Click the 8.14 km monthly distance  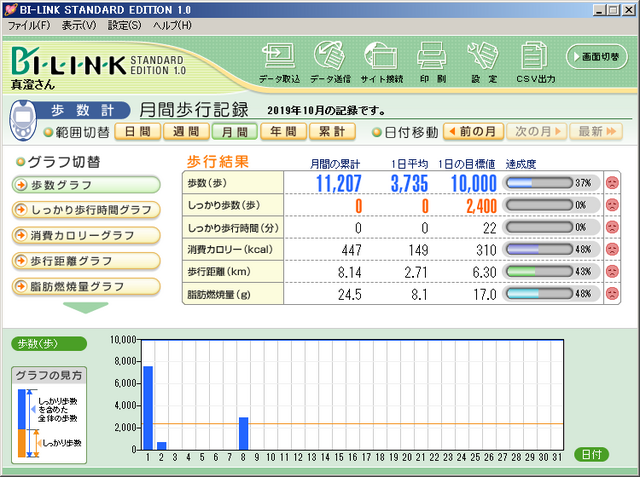pyautogui.click(x=349, y=272)
